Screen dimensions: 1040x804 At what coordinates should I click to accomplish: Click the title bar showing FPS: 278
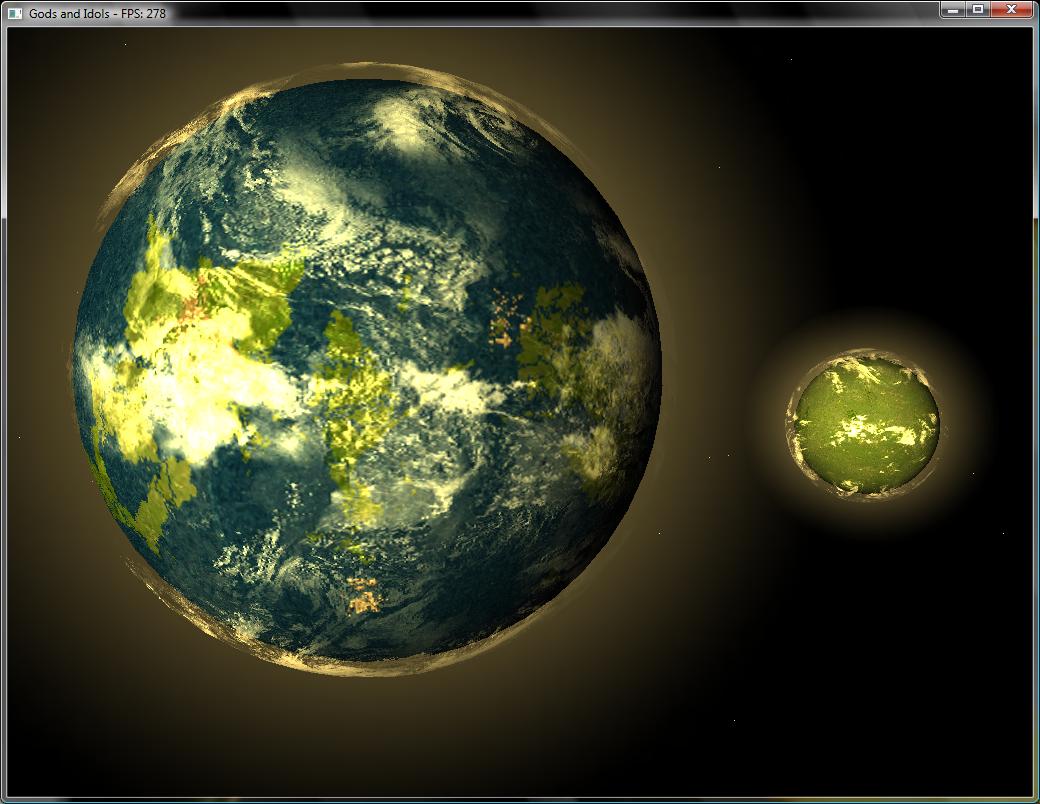[400, 13]
